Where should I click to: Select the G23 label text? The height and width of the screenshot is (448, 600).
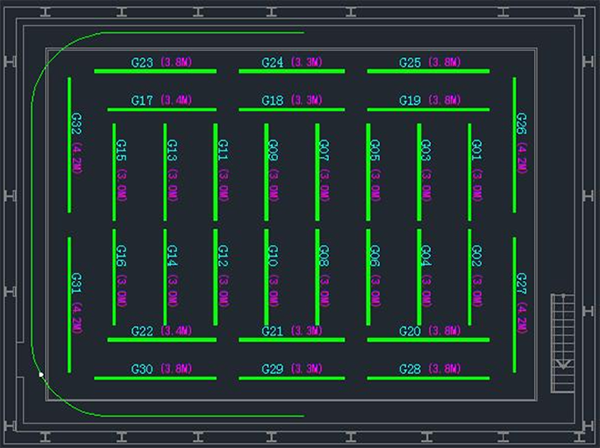pyautogui.click(x=142, y=62)
